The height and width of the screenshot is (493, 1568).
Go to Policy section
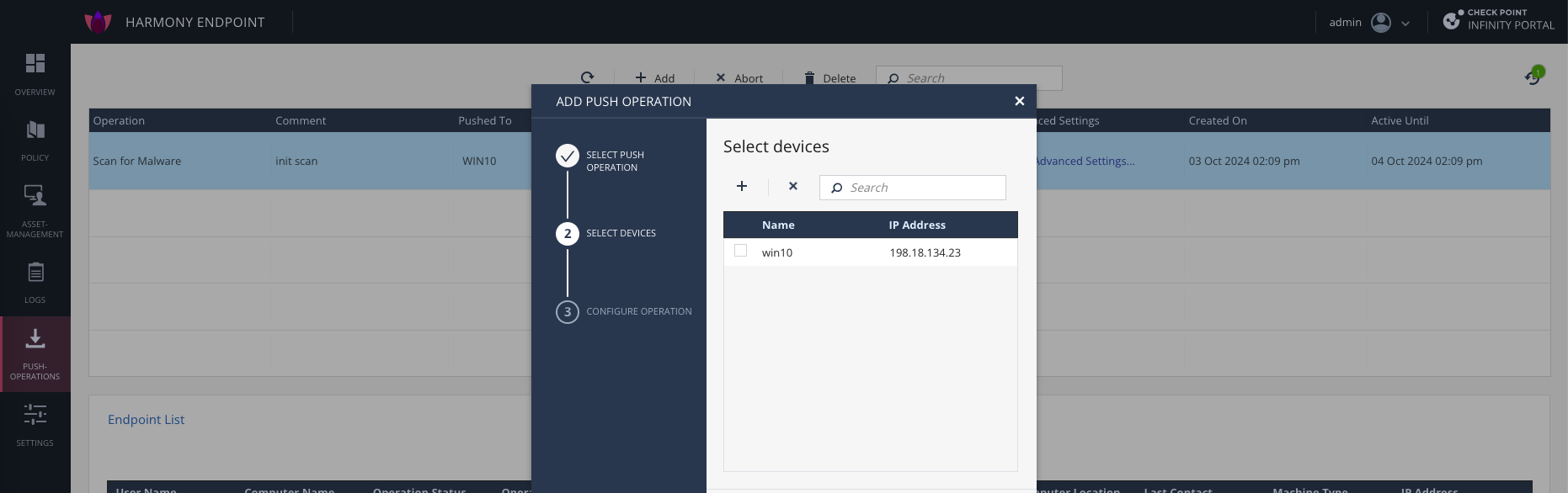pos(35,140)
